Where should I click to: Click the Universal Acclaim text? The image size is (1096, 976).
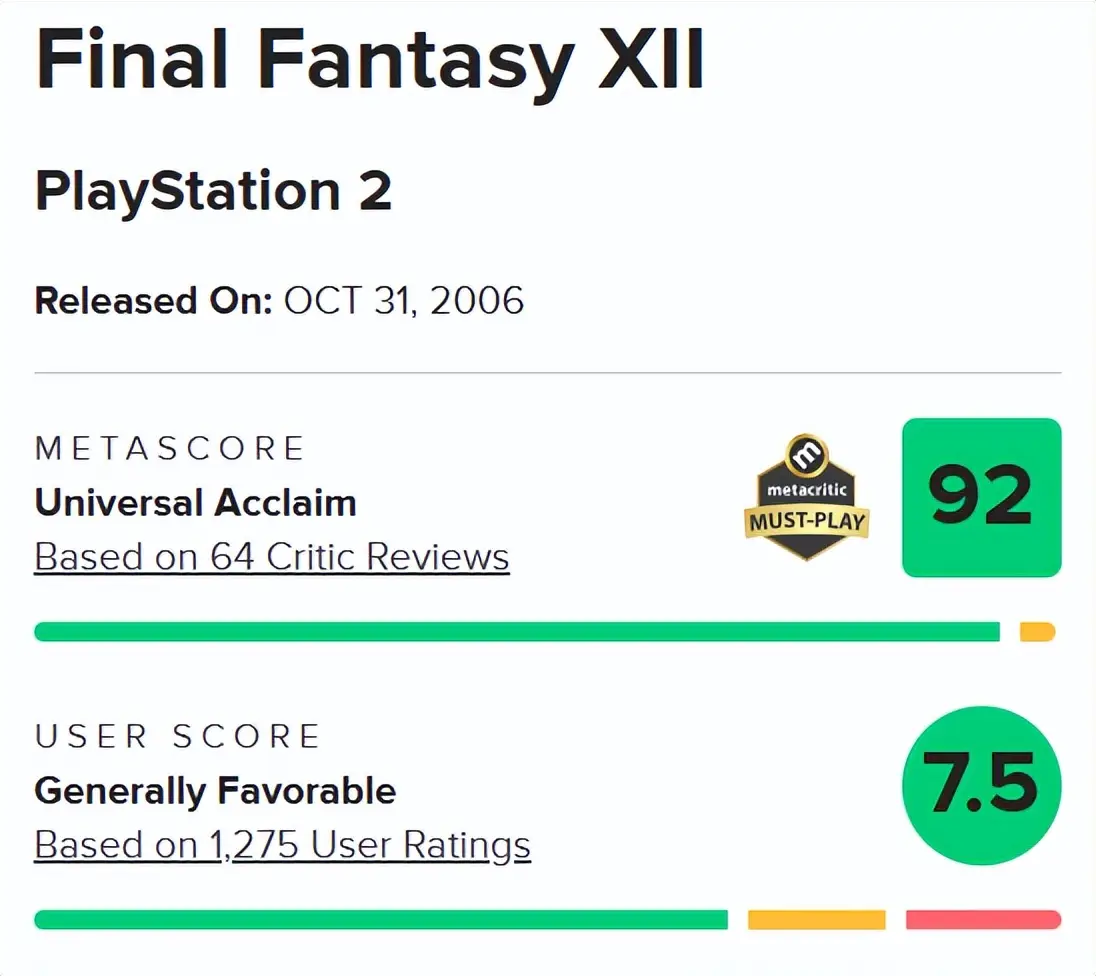(196, 502)
